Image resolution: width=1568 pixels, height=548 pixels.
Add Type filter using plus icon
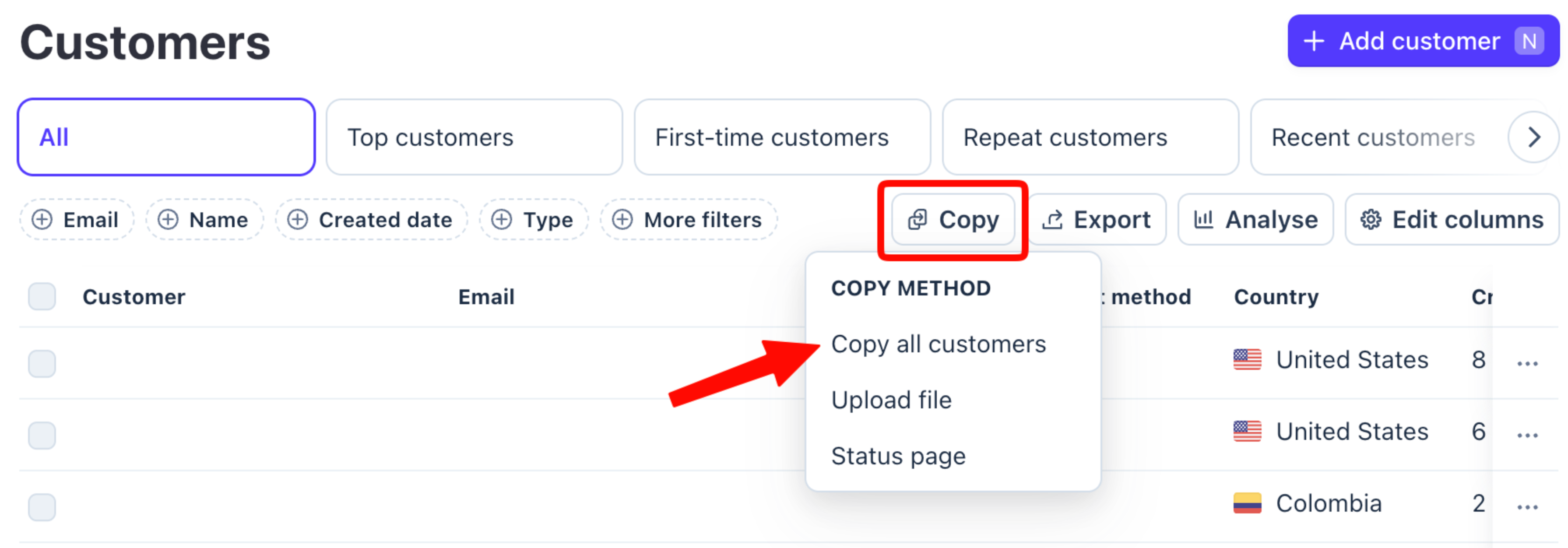[502, 219]
